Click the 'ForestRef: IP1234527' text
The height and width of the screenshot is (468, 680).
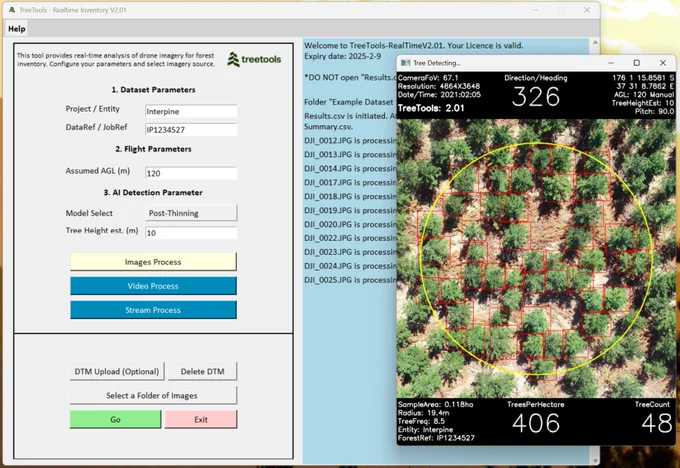[436, 438]
